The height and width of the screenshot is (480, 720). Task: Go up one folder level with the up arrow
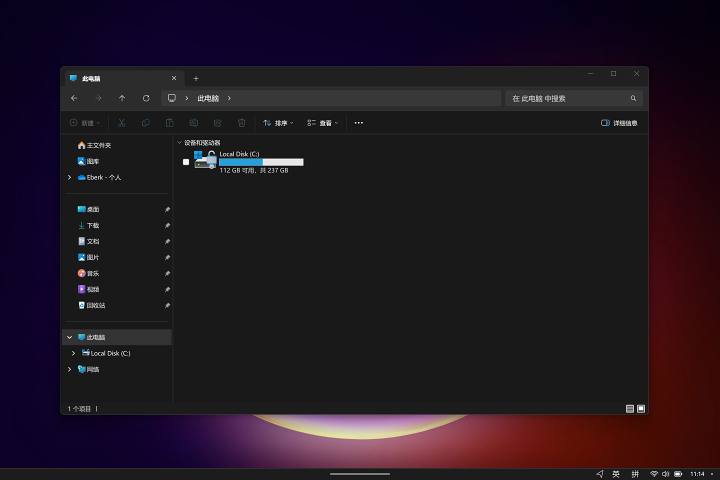tap(122, 98)
